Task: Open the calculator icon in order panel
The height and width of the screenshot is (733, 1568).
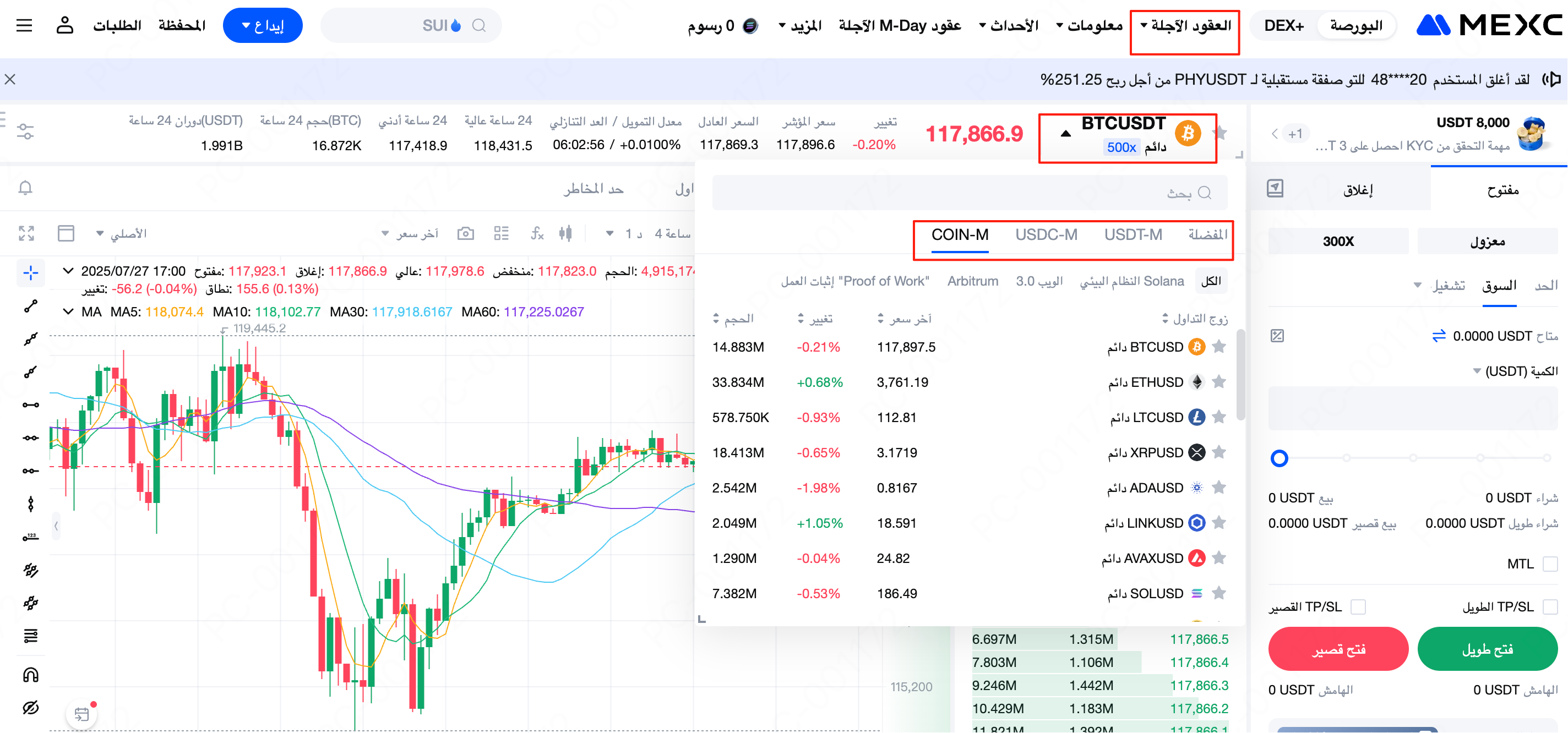Action: [1277, 336]
